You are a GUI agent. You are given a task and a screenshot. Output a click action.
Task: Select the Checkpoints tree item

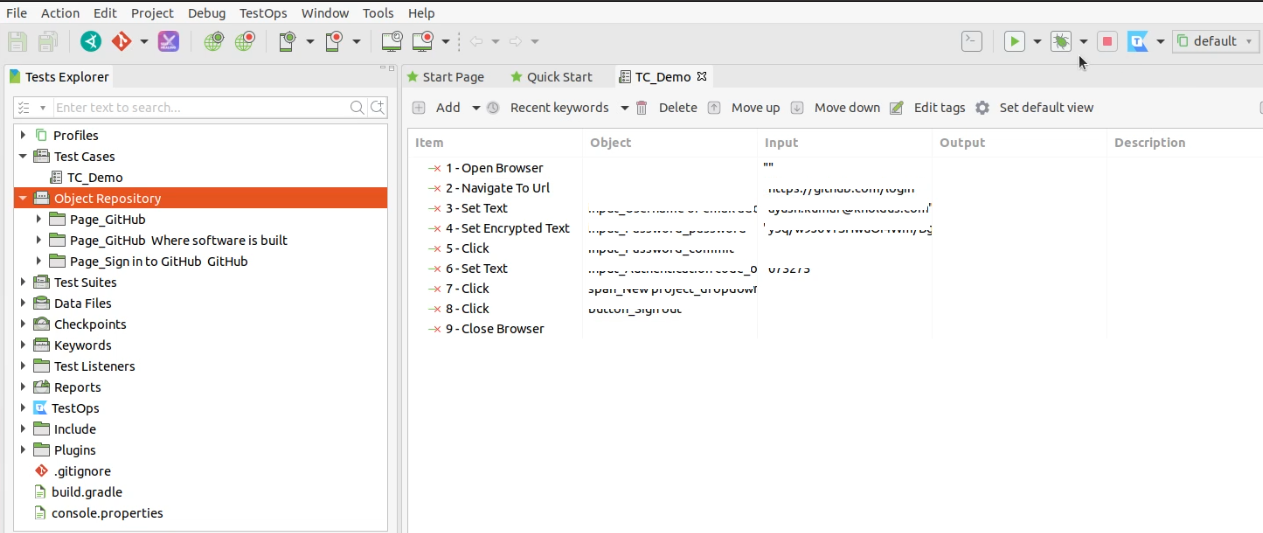(x=80, y=324)
